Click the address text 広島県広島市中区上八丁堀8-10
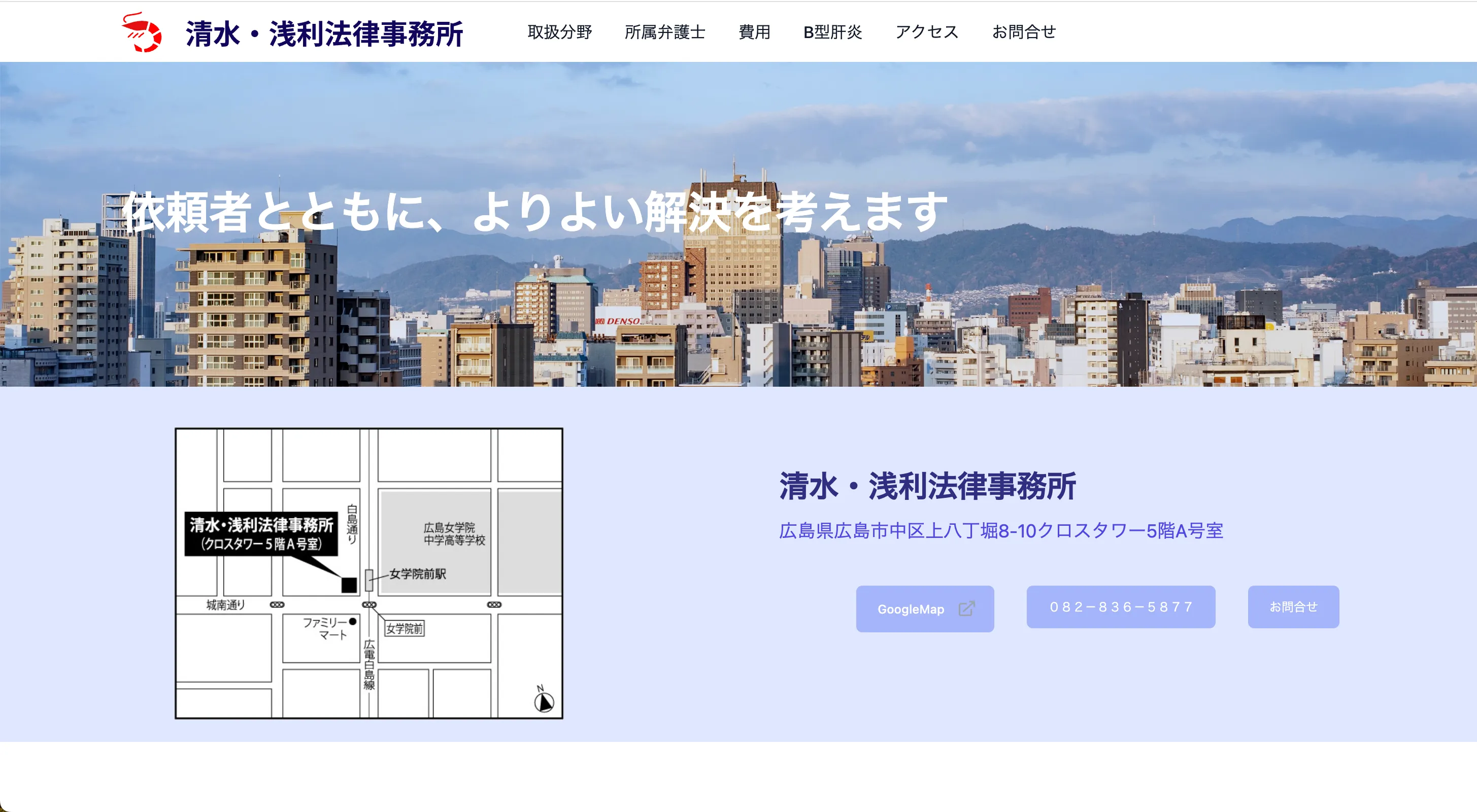Viewport: 1477px width, 812px height. pos(908,531)
